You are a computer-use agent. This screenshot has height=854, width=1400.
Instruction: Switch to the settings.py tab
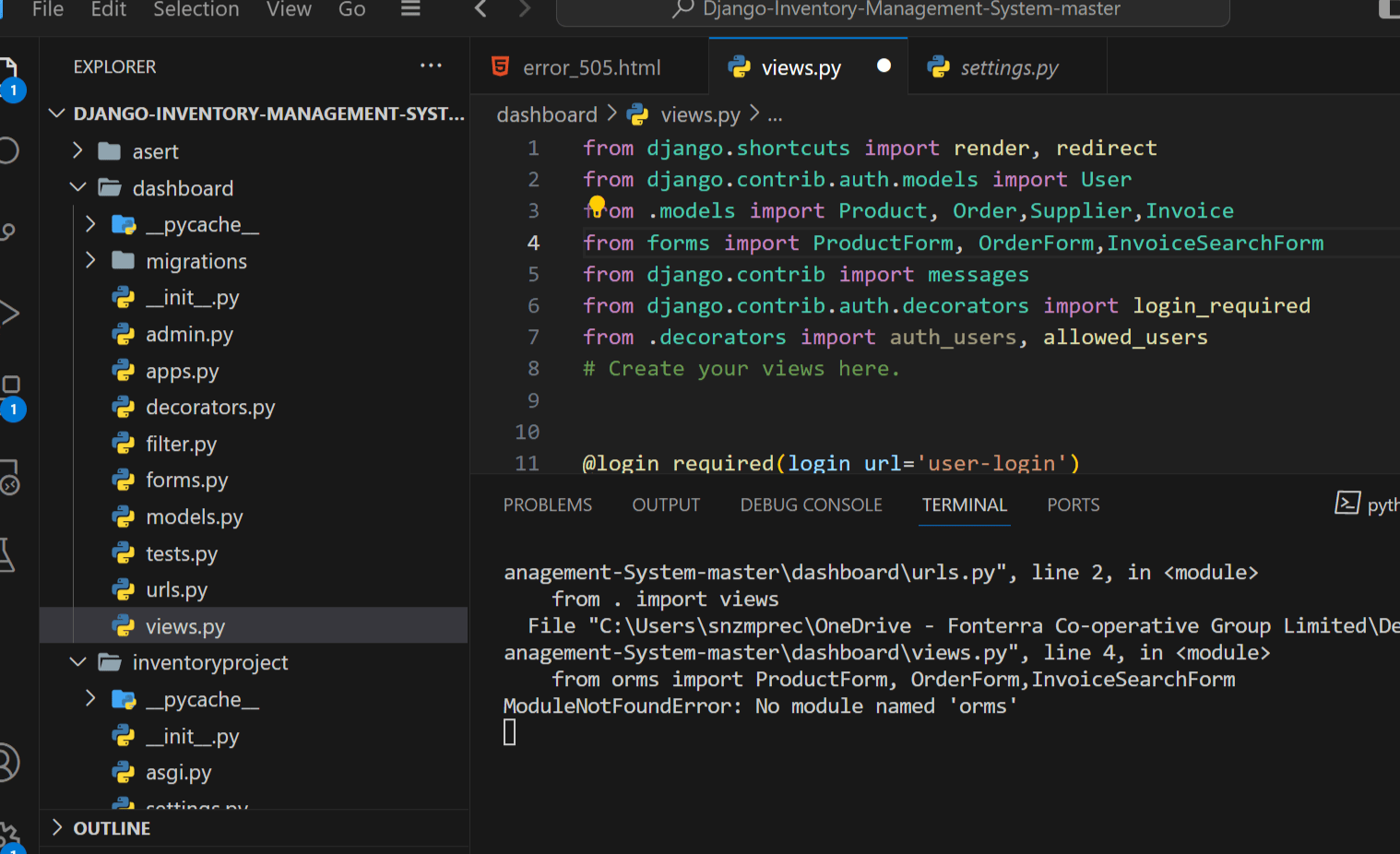(1008, 66)
